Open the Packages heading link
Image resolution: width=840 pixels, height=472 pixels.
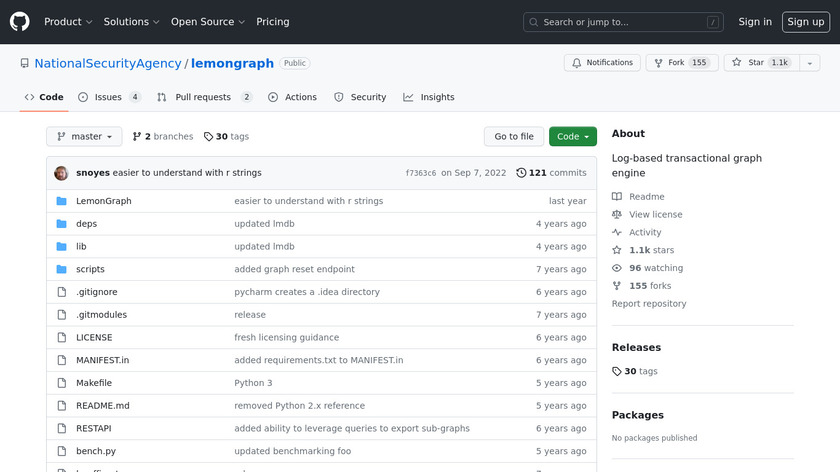click(x=638, y=415)
